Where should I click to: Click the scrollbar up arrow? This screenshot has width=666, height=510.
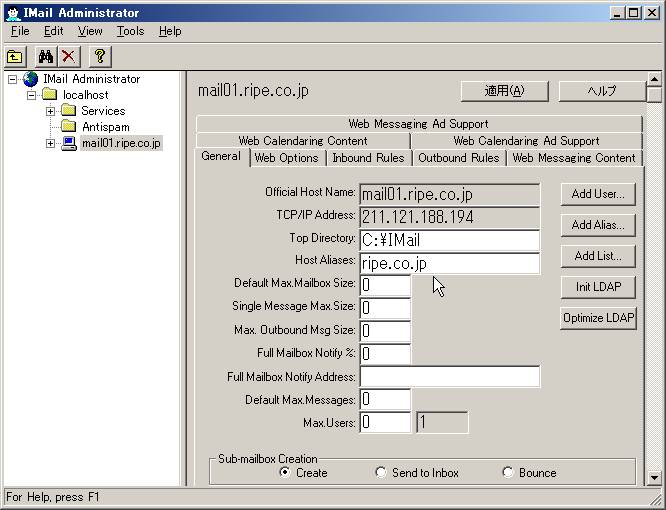tap(655, 79)
